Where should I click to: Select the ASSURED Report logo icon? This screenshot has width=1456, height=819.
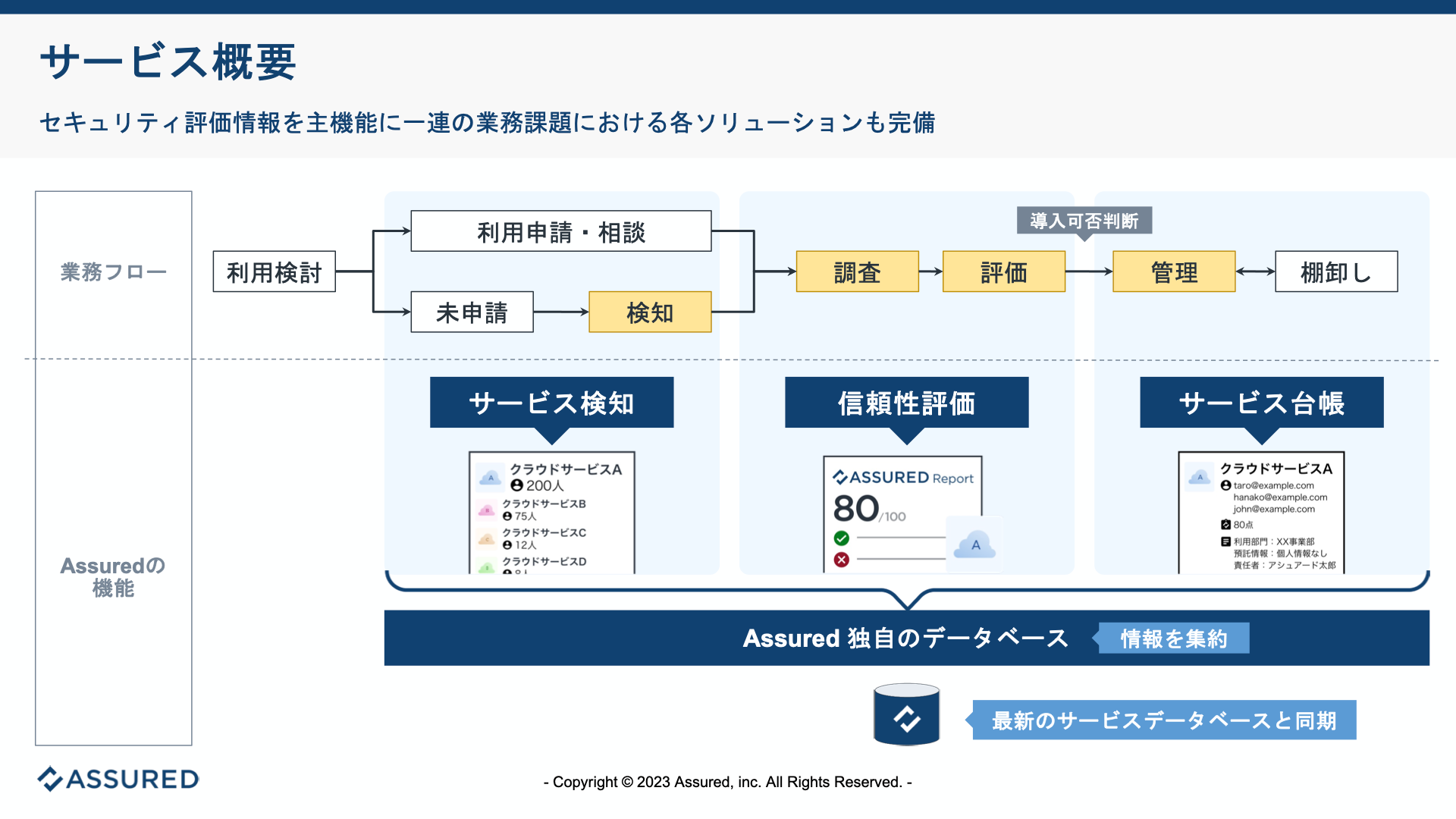point(840,478)
